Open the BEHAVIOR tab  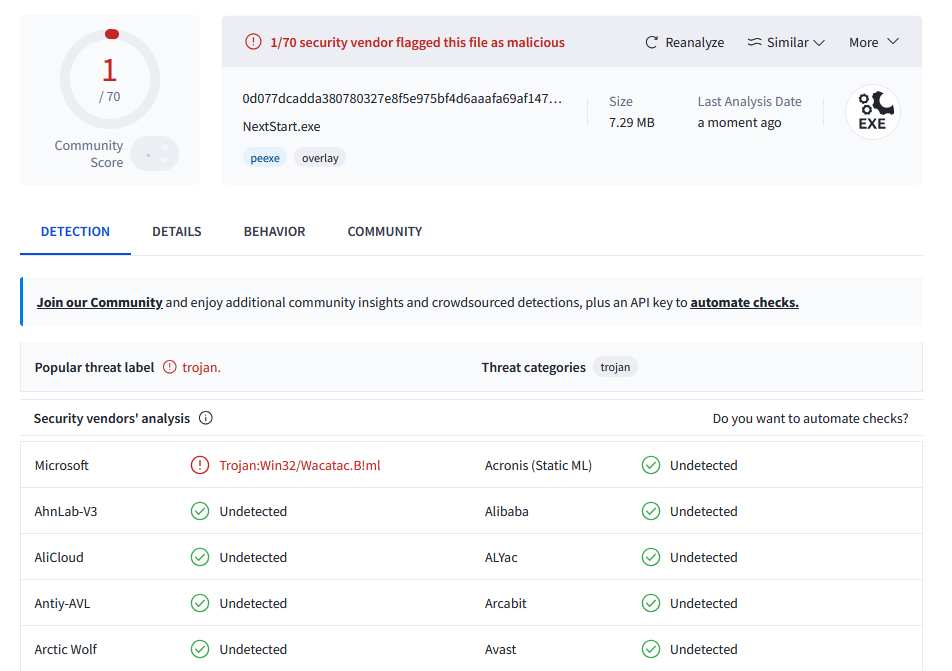(x=274, y=232)
